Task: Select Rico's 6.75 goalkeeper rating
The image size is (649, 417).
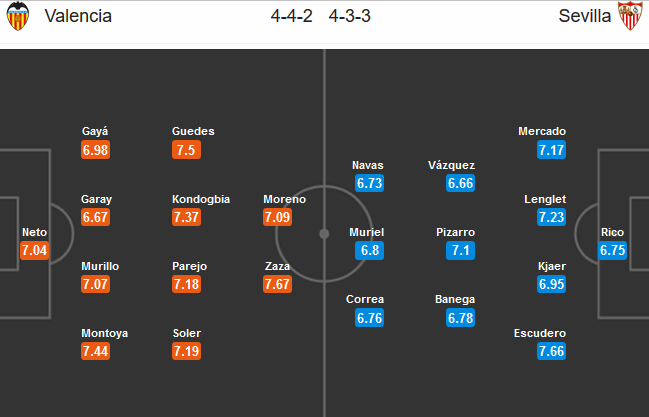Action: click(x=612, y=251)
